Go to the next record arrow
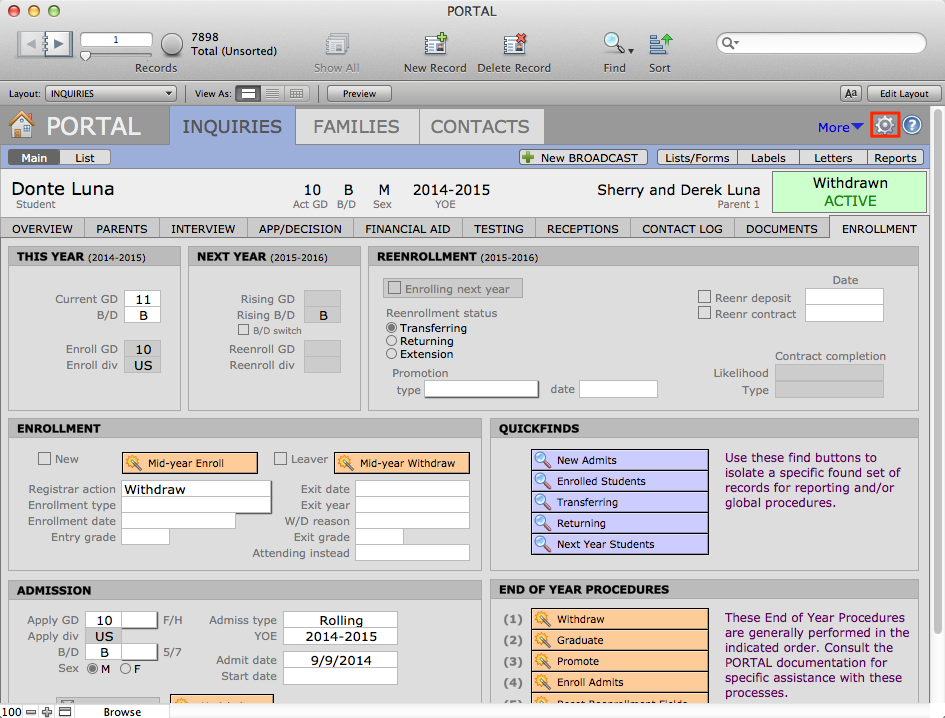Screen dimensions: 945x718 58,43
